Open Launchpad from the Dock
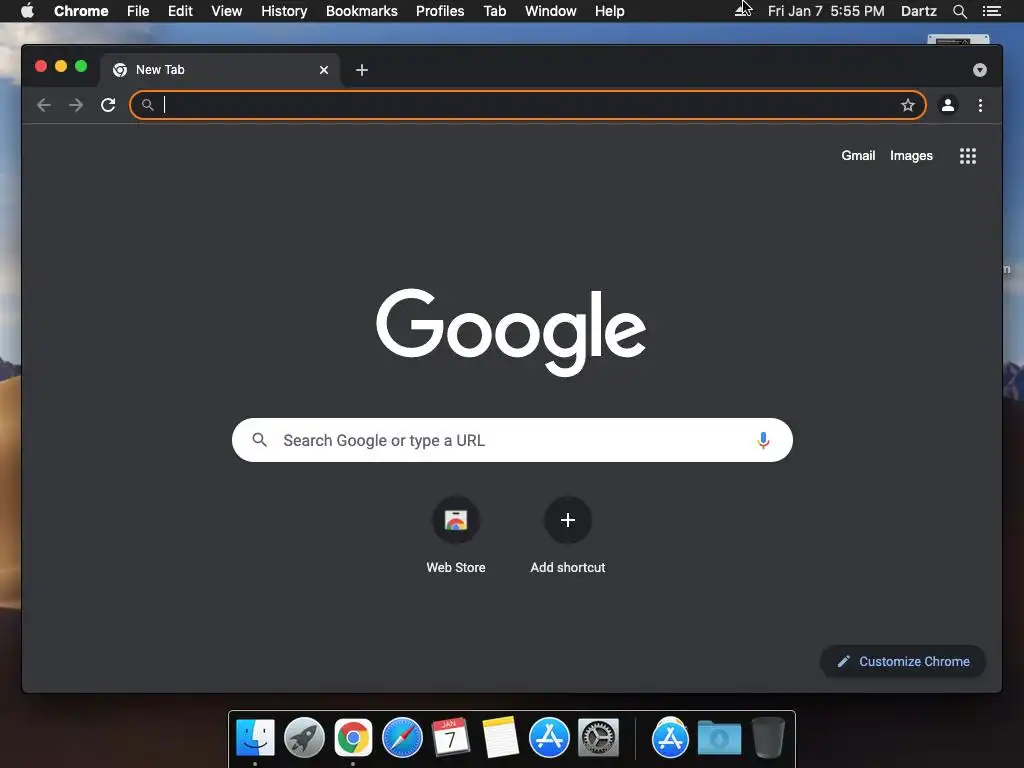The image size is (1024, 768). click(x=304, y=739)
